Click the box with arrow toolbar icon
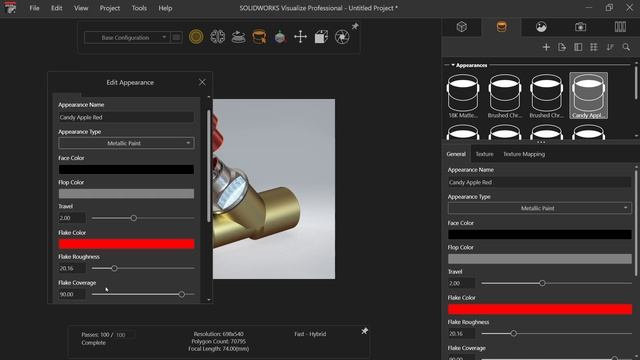Viewport: 640px width, 360px height. pos(321,37)
